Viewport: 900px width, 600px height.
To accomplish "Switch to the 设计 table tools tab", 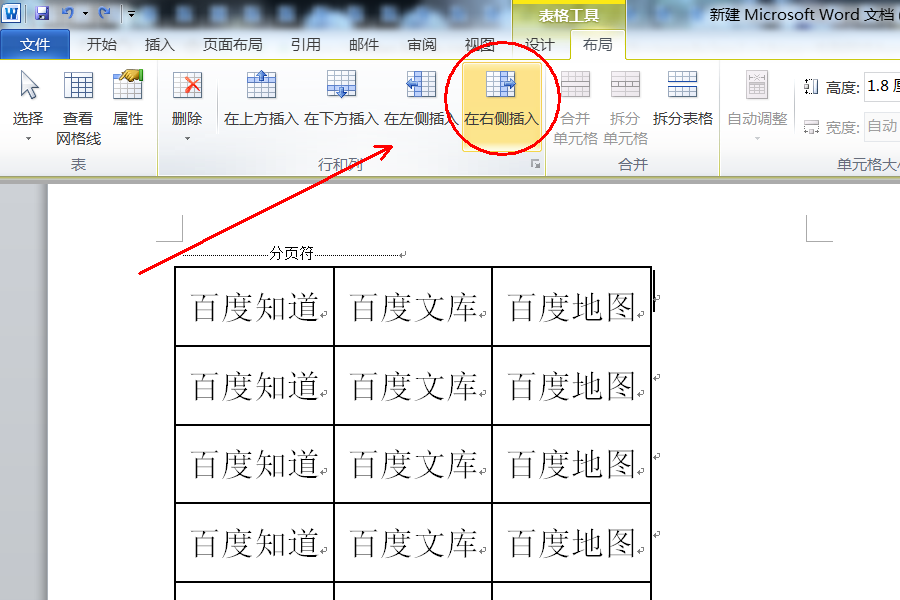I will (540, 44).
